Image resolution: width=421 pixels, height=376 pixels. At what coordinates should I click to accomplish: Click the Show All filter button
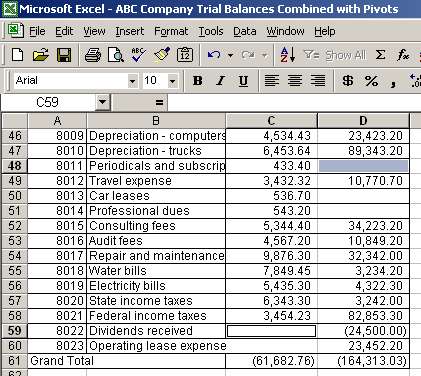tap(335, 55)
